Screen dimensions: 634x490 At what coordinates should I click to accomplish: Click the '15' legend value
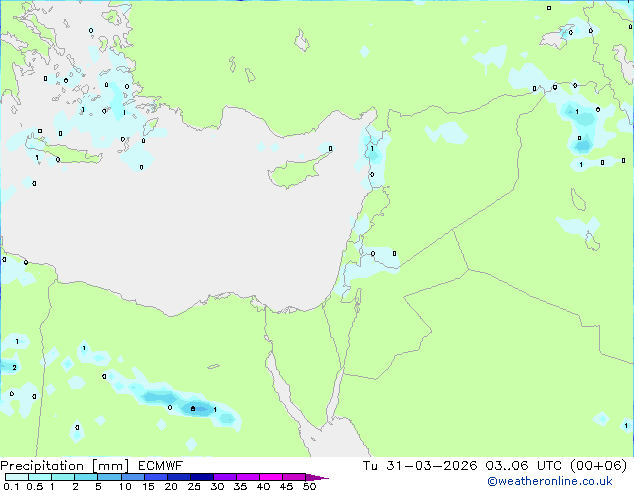point(148,486)
